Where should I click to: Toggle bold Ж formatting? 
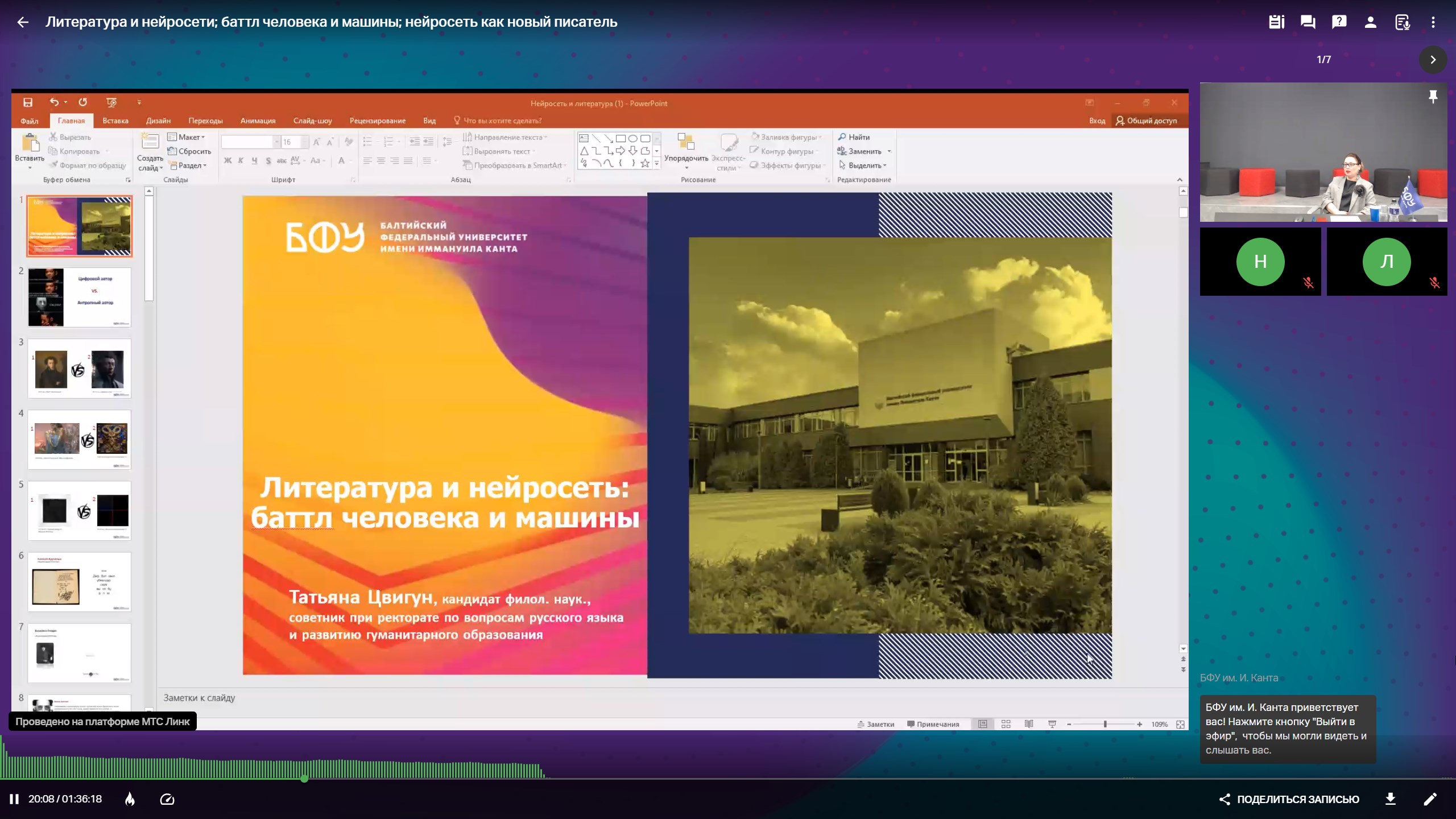(227, 161)
